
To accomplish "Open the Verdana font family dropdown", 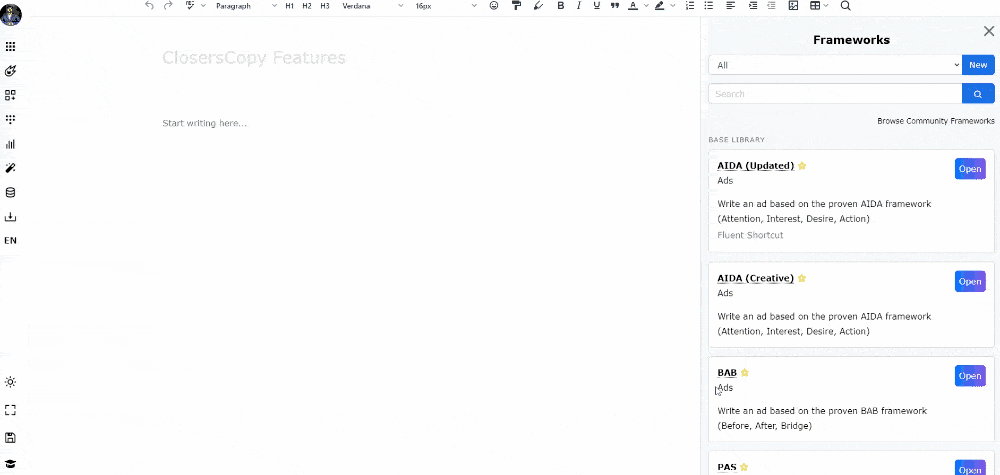I will click(372, 6).
